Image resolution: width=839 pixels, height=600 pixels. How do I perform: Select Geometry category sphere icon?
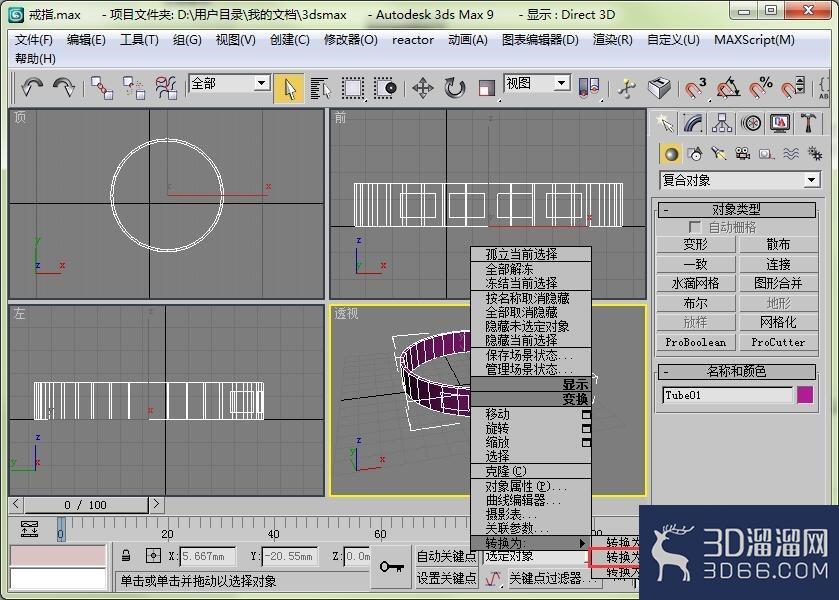point(670,154)
